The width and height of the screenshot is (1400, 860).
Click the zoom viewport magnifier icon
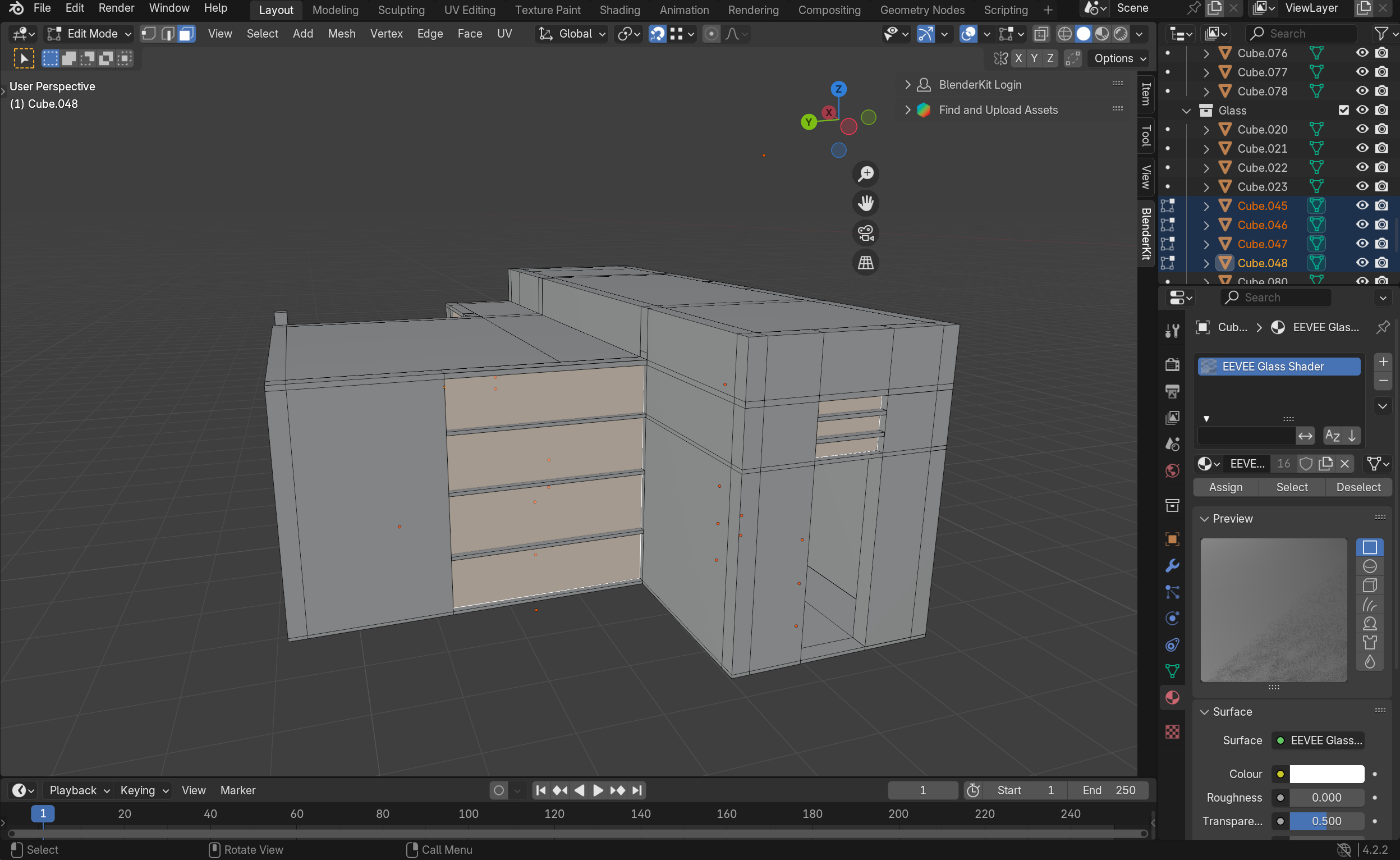tap(866, 174)
